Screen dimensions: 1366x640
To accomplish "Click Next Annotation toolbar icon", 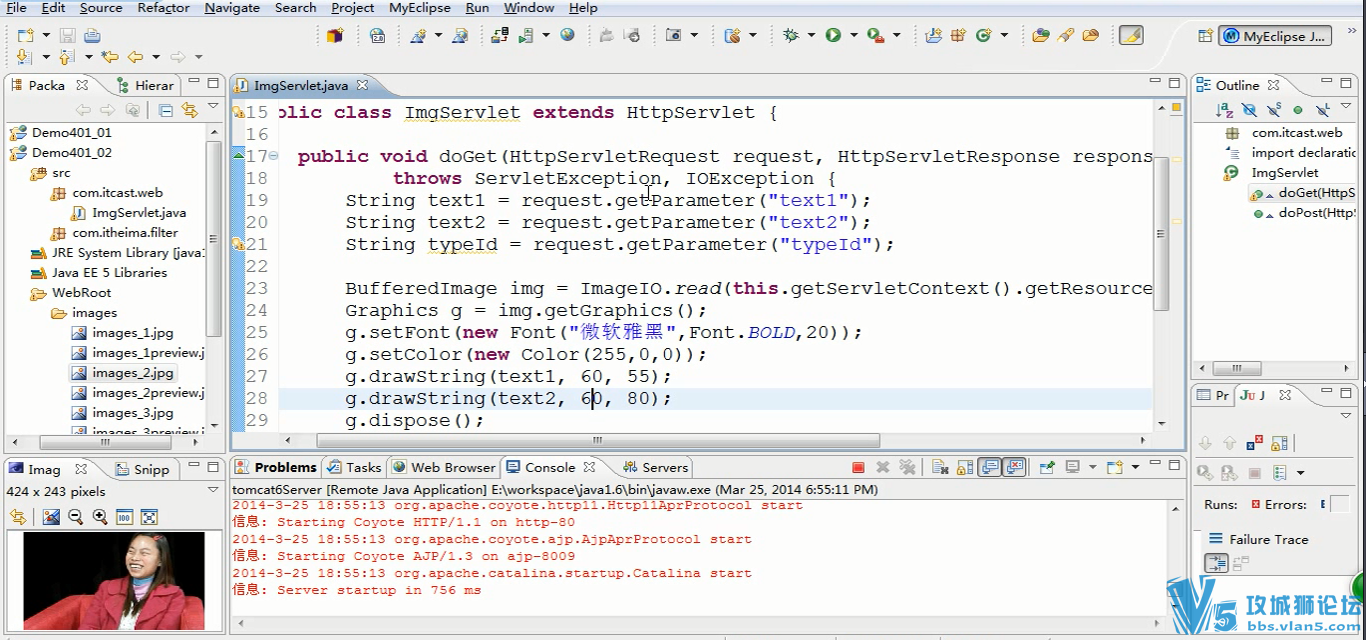I will pos(23,57).
